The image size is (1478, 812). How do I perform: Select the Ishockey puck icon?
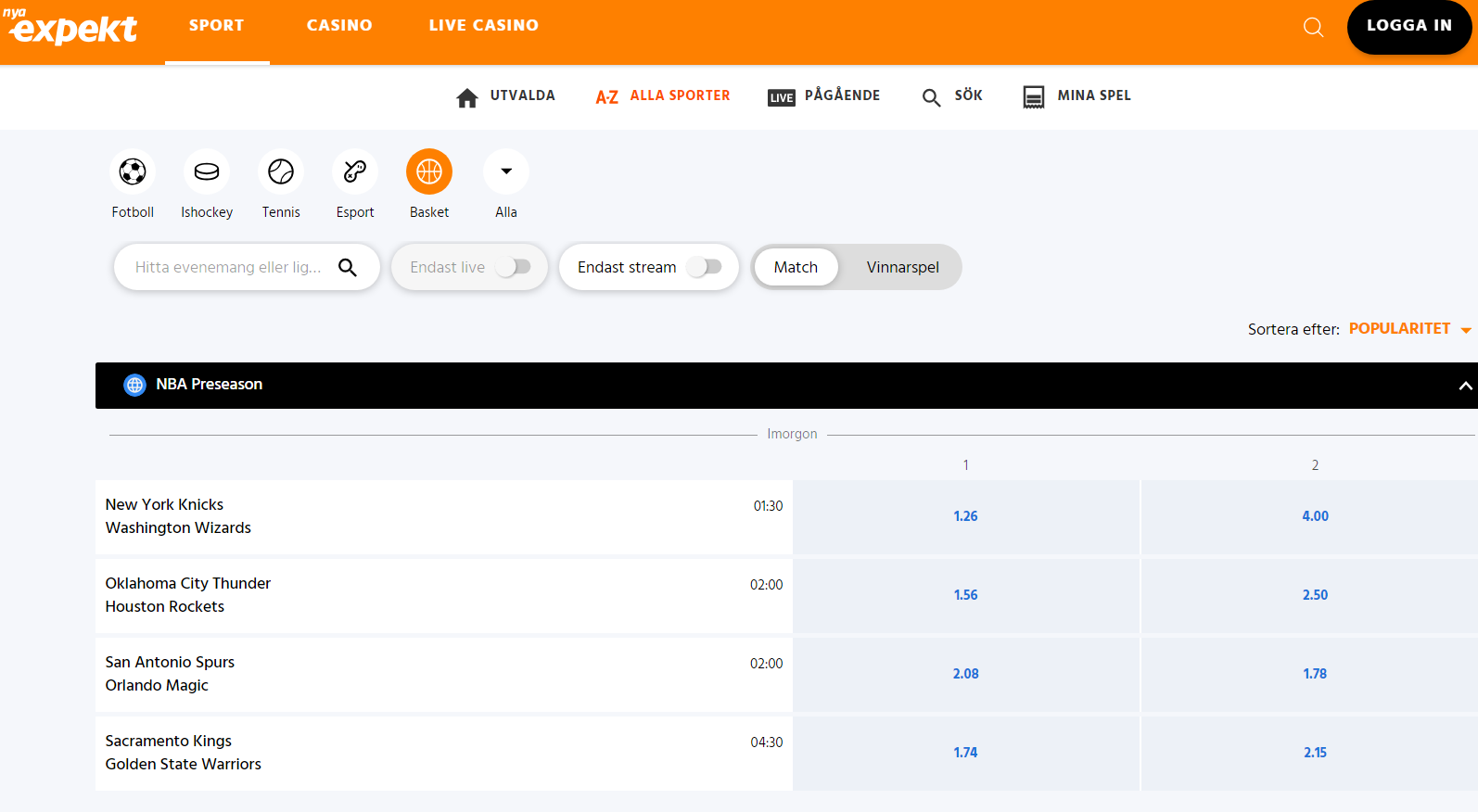tap(207, 172)
